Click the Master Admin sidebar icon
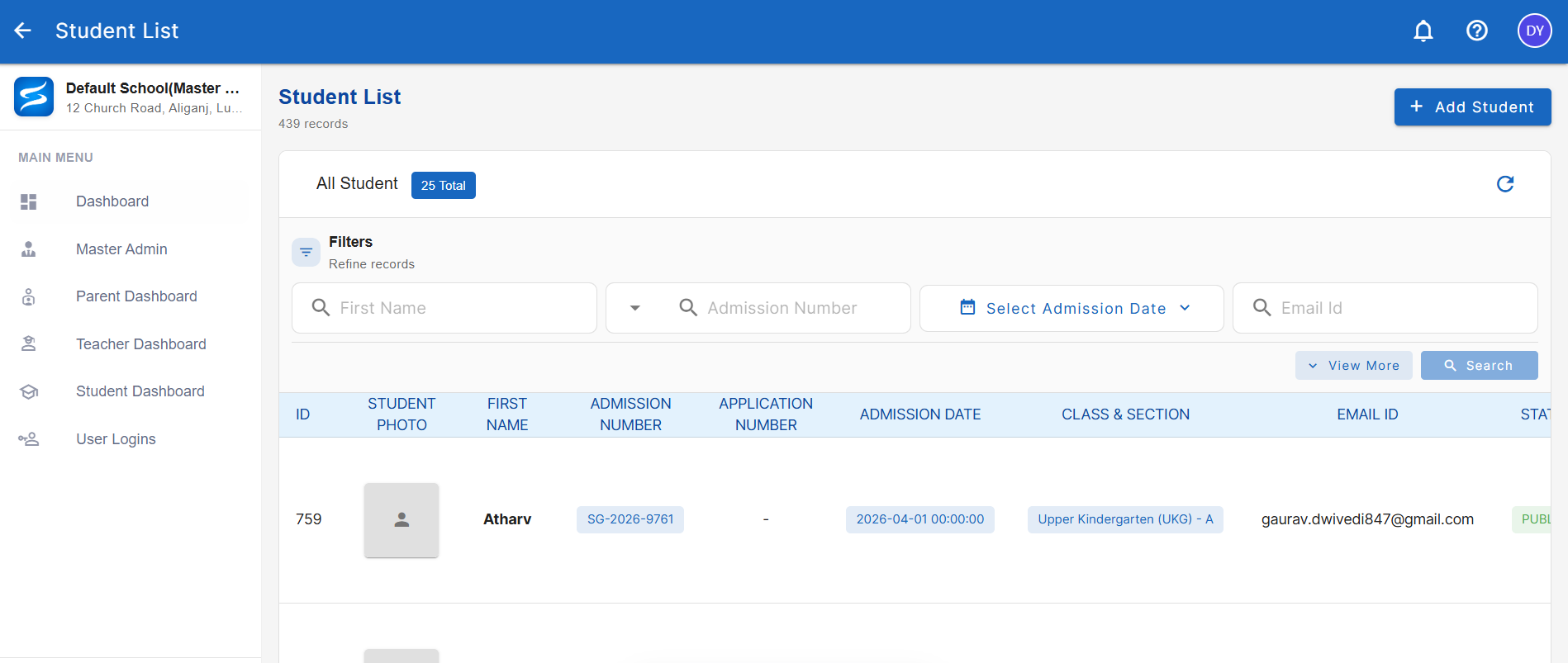Viewport: 1568px width, 663px height. (29, 249)
